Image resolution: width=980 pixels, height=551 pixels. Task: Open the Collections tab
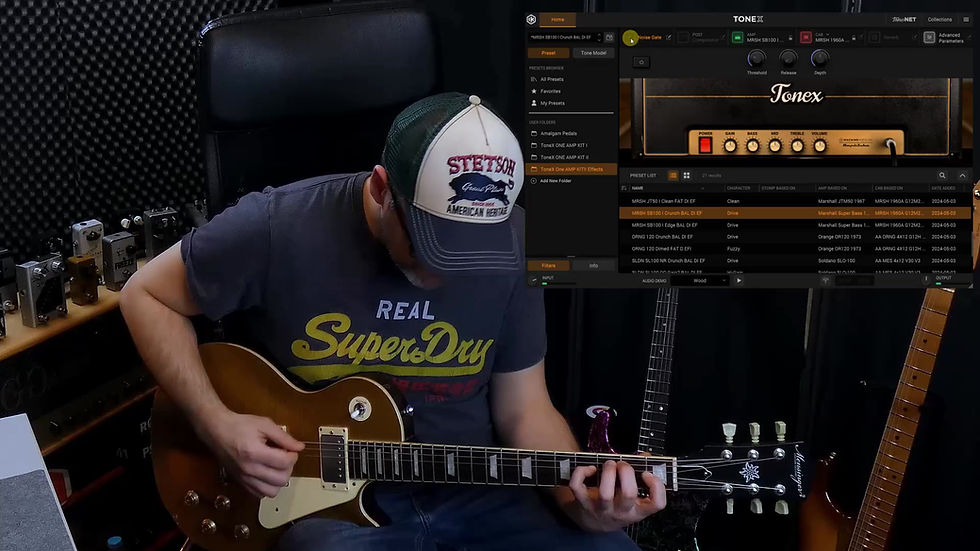pyautogui.click(x=939, y=19)
